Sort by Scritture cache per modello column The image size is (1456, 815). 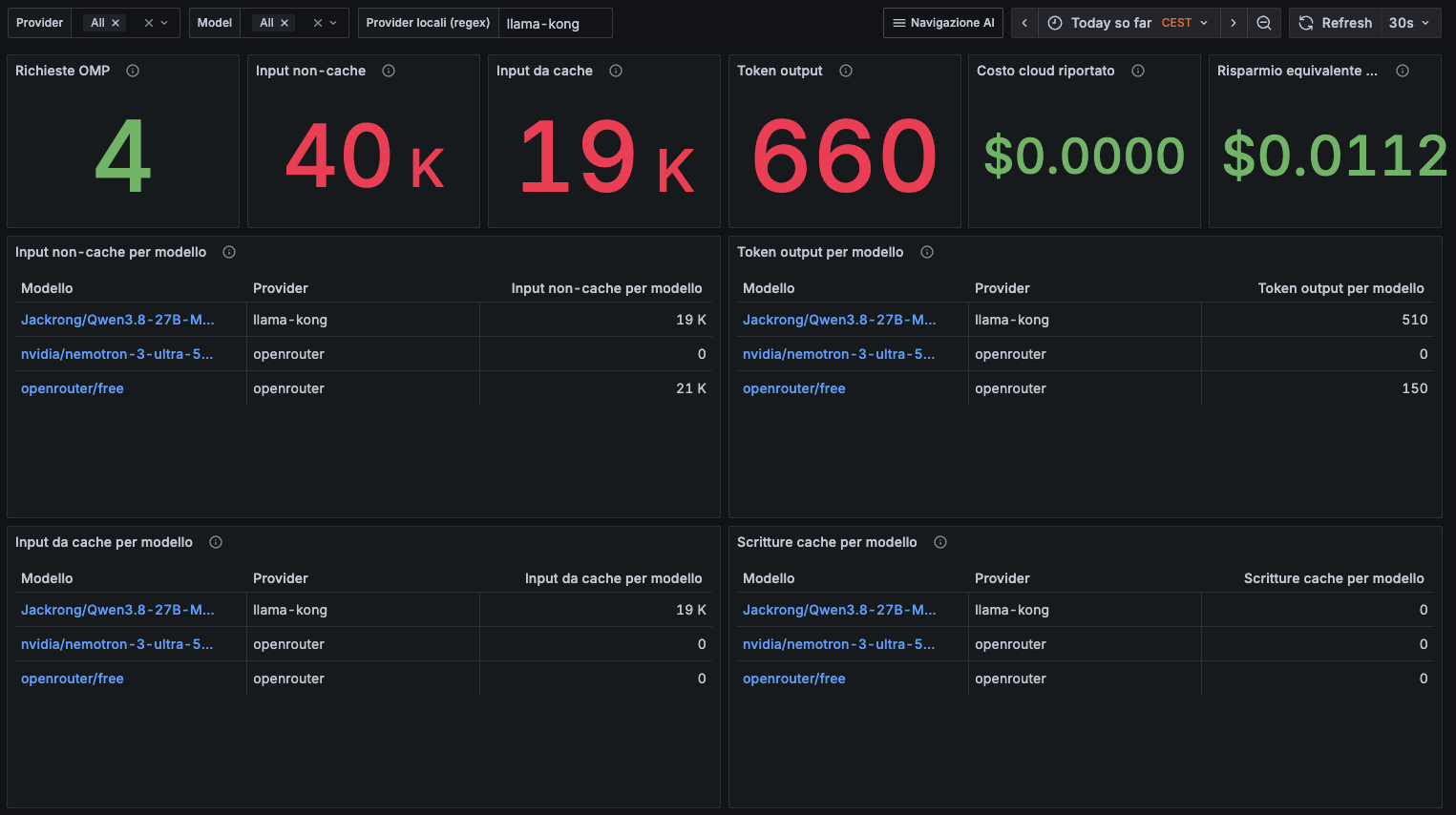point(1334,578)
